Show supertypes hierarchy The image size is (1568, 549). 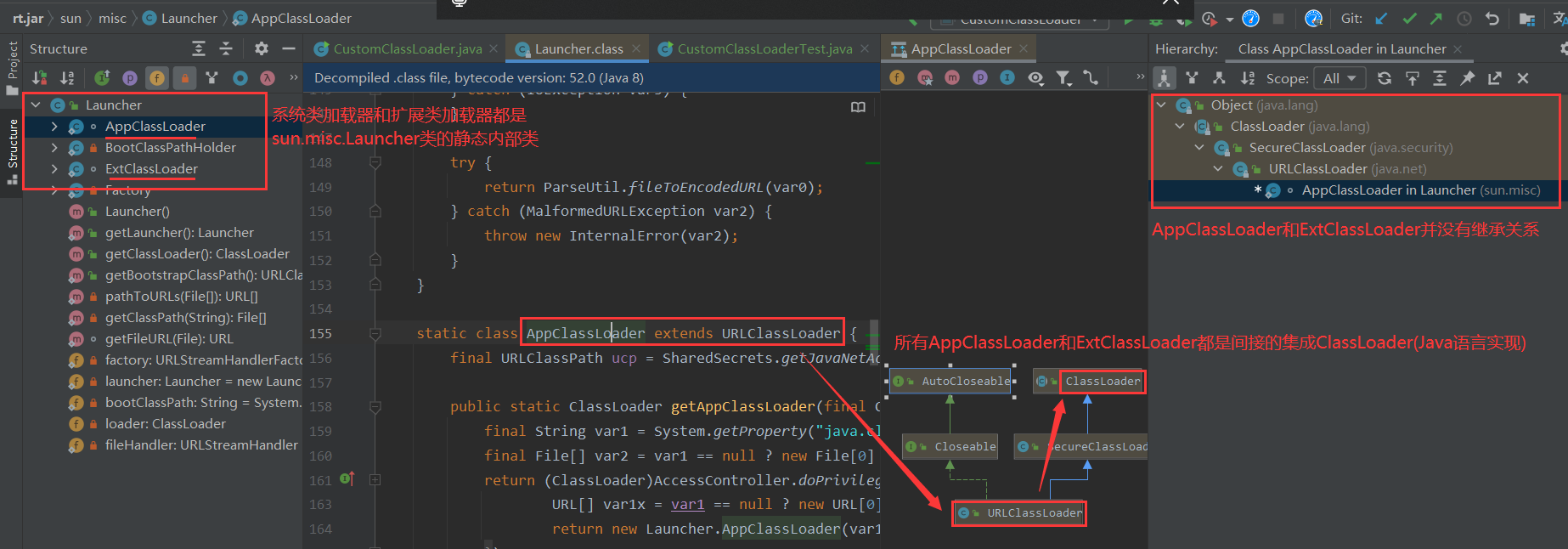[1192, 78]
